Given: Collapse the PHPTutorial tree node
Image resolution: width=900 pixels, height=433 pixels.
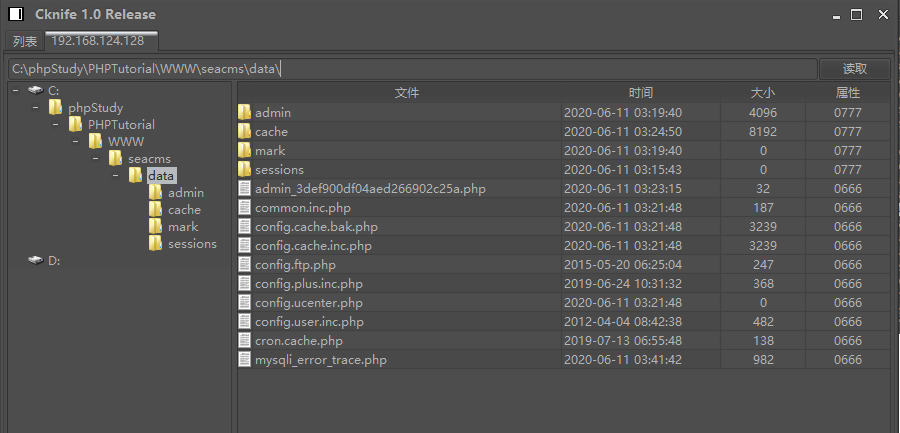Looking at the screenshot, I should (56, 125).
